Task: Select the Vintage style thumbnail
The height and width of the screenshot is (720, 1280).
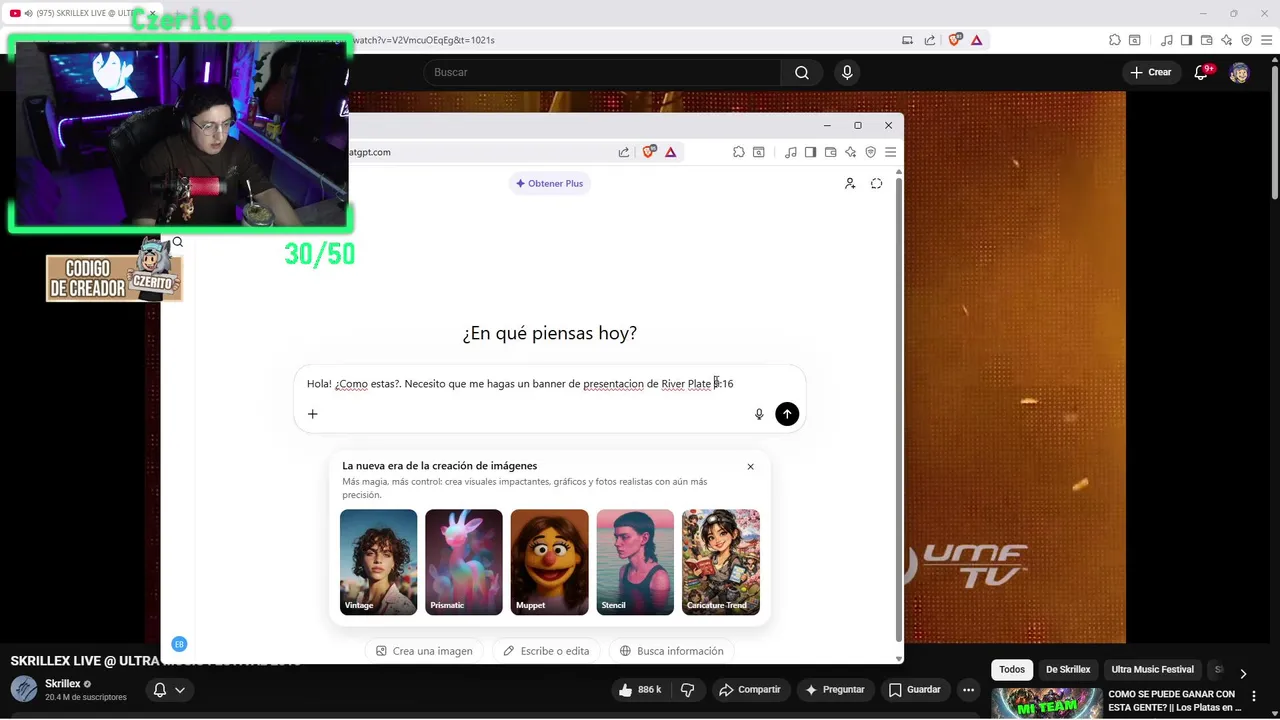Action: [378, 562]
